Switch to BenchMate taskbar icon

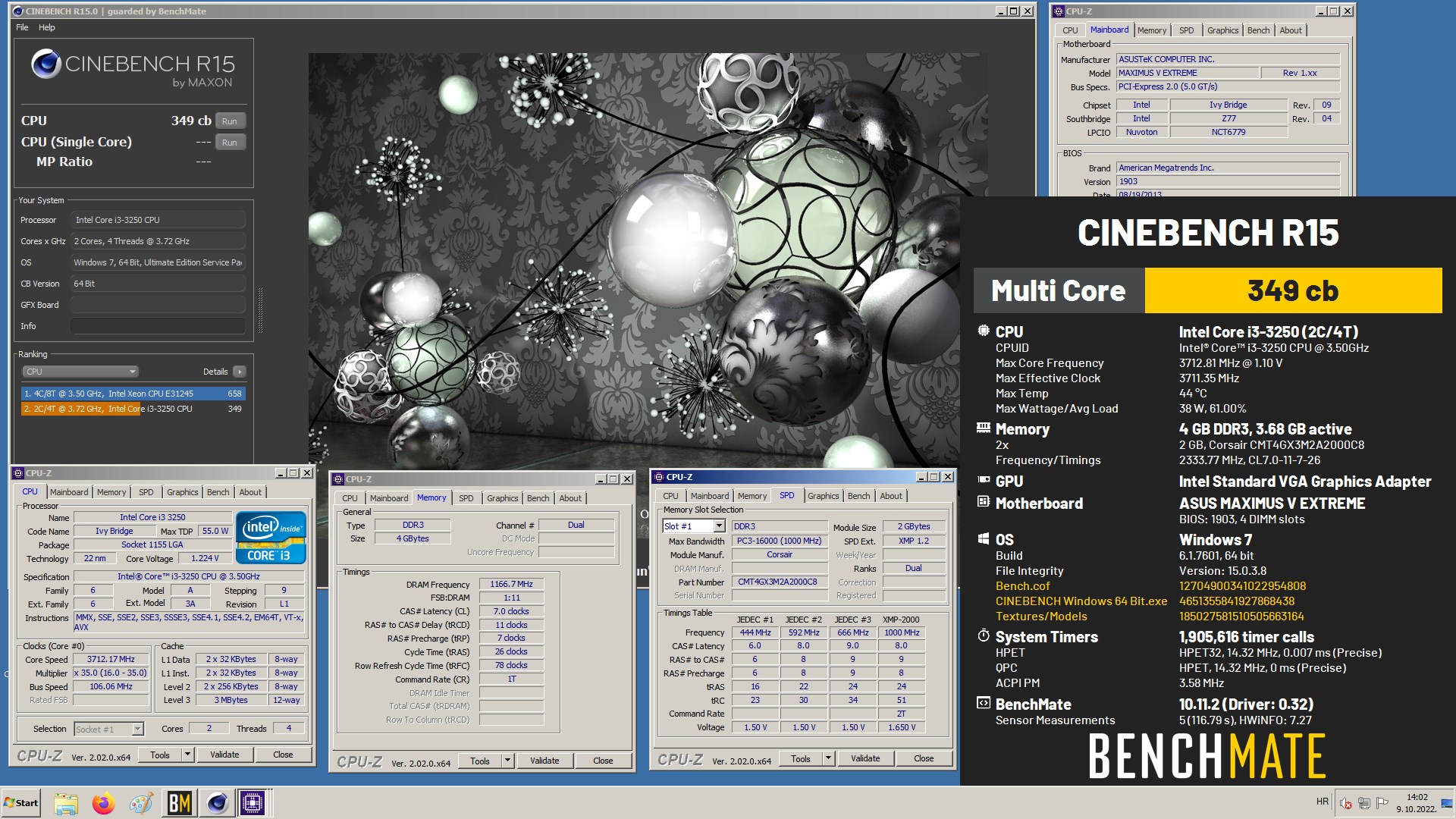click(x=179, y=803)
